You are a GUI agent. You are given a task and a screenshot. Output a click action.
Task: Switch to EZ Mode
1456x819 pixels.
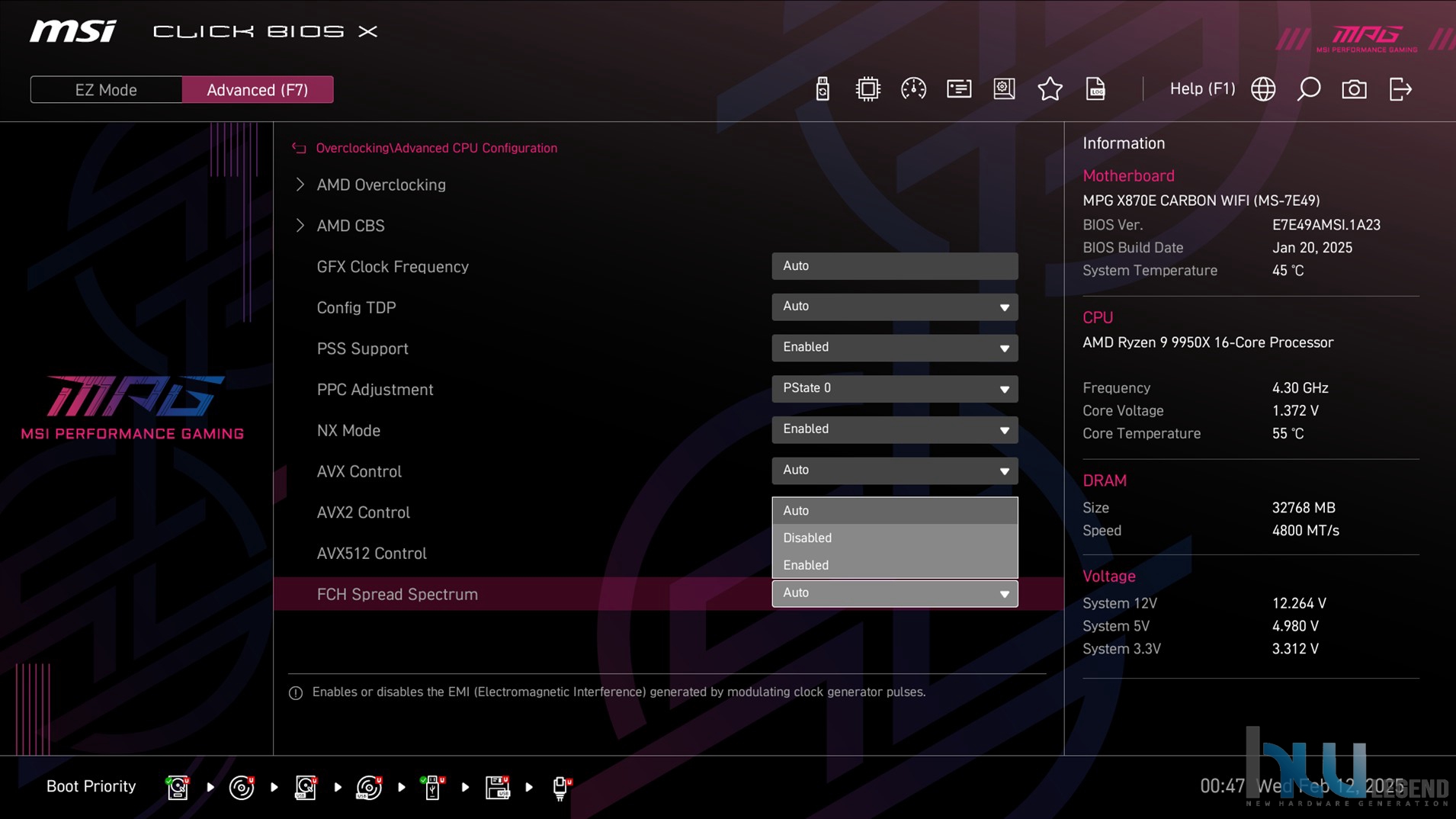coord(106,90)
